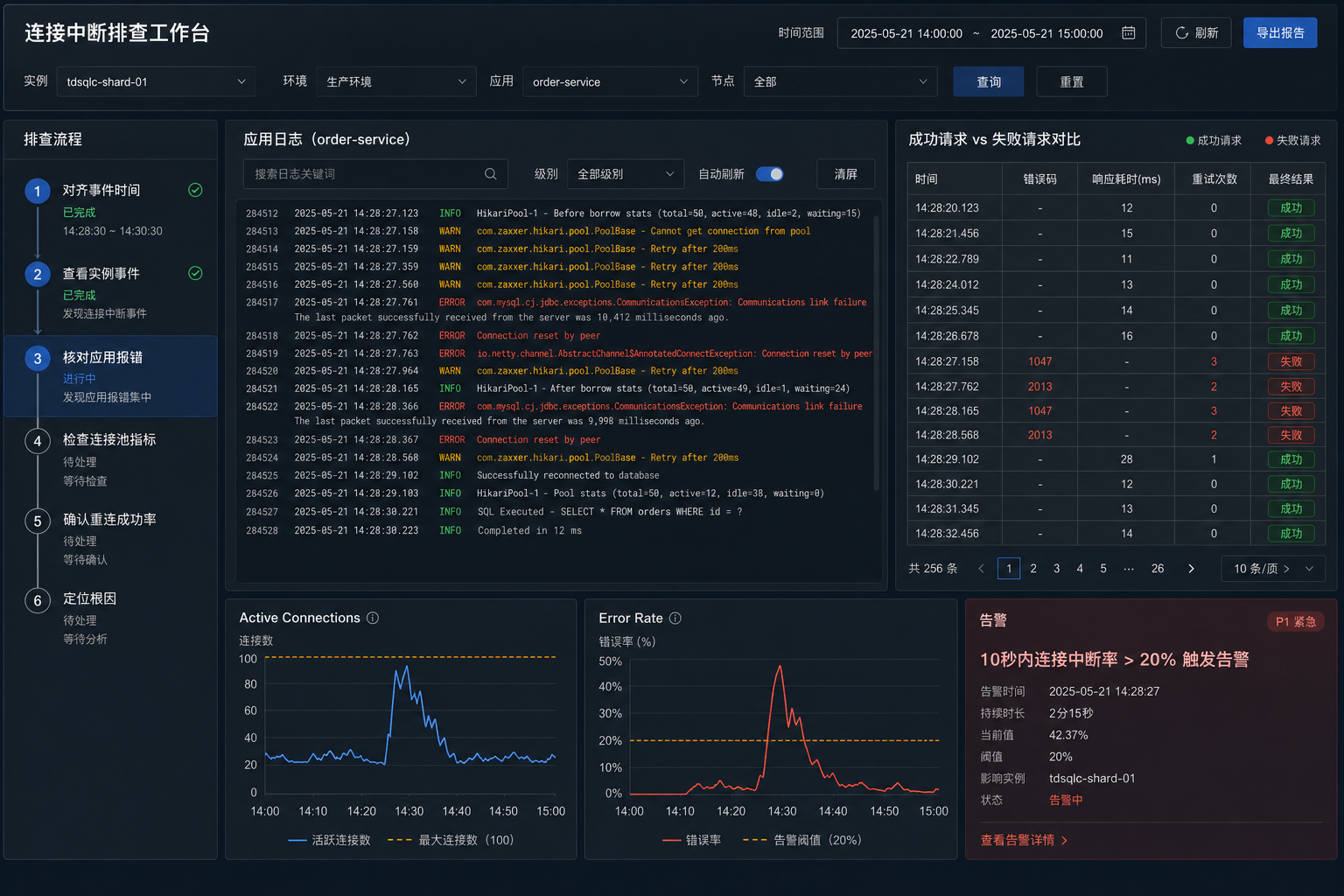Click 成功 tag in row 14:28:29.102
This screenshot has width=1344, height=896.
click(1291, 459)
